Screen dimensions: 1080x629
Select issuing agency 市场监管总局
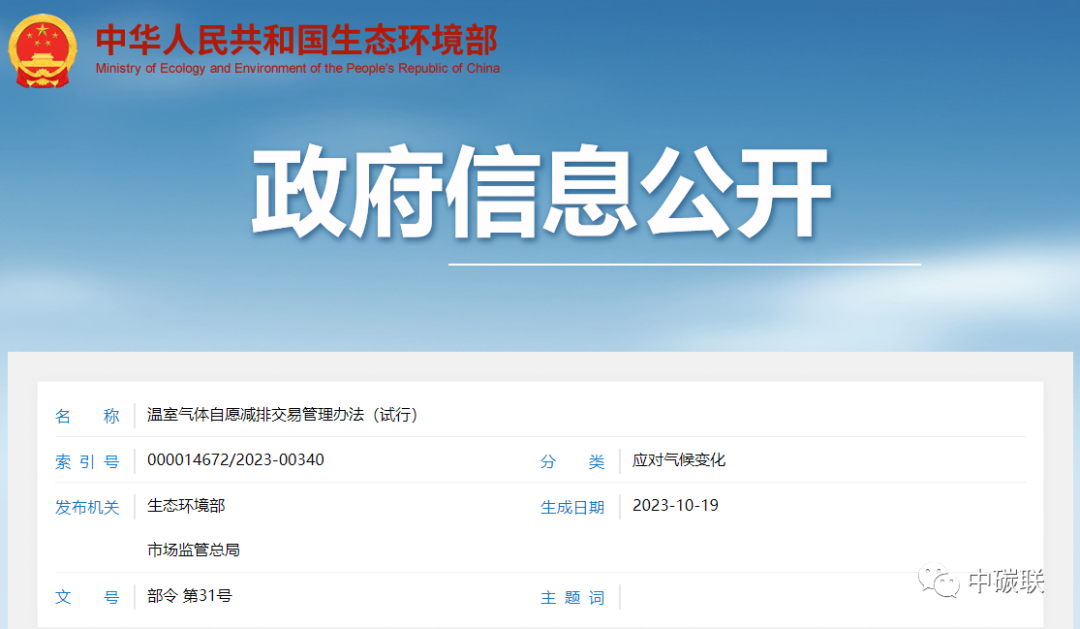point(194,550)
